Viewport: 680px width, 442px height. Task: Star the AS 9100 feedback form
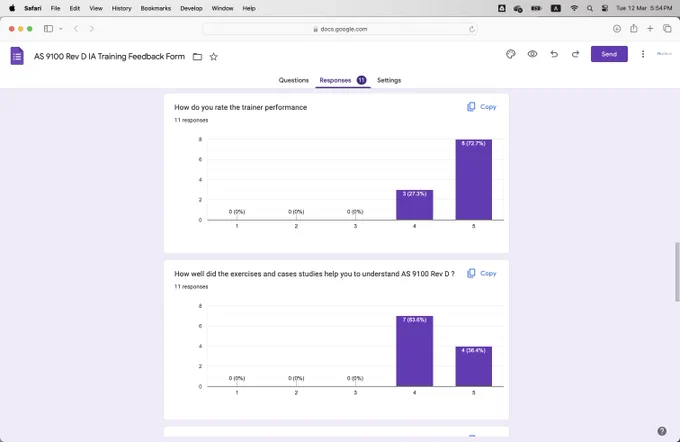[213, 57]
